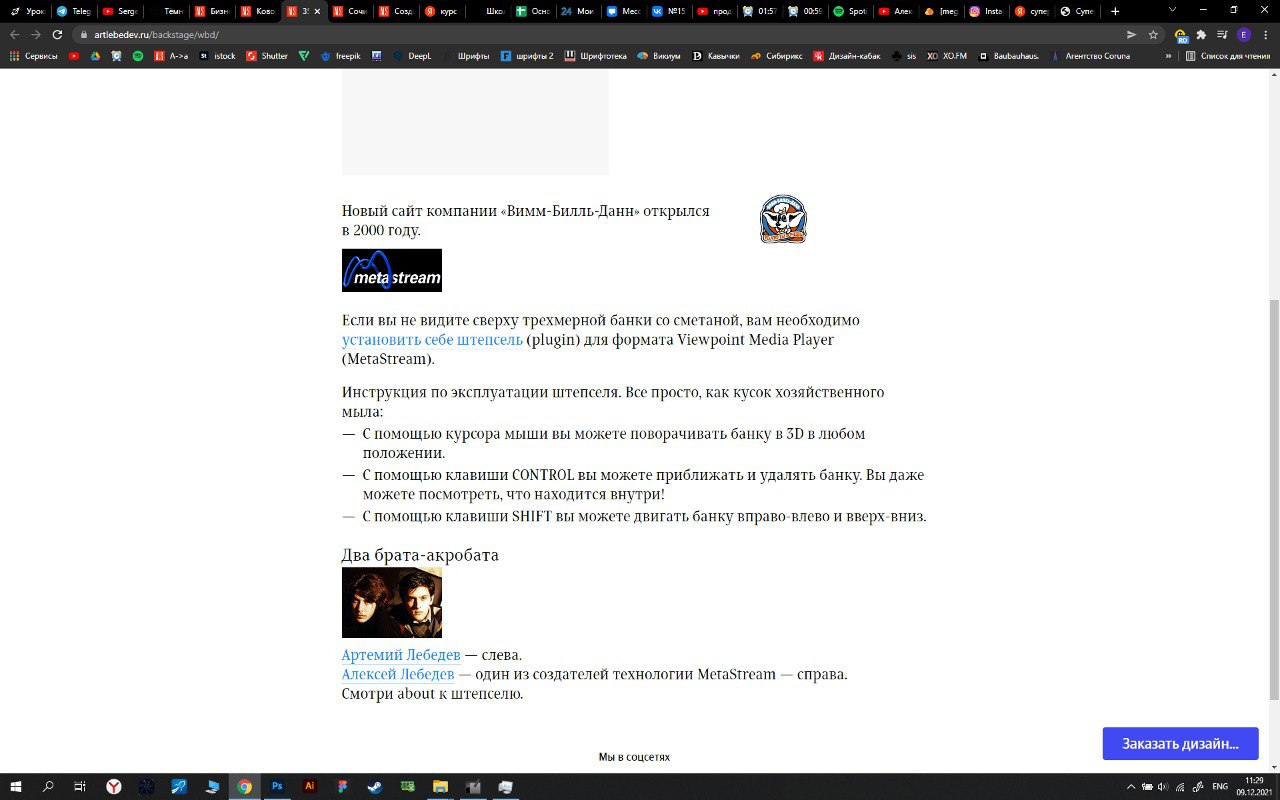Open the clock and date in tray
Image resolution: width=1280 pixels, height=800 pixels.
[x=1254, y=786]
